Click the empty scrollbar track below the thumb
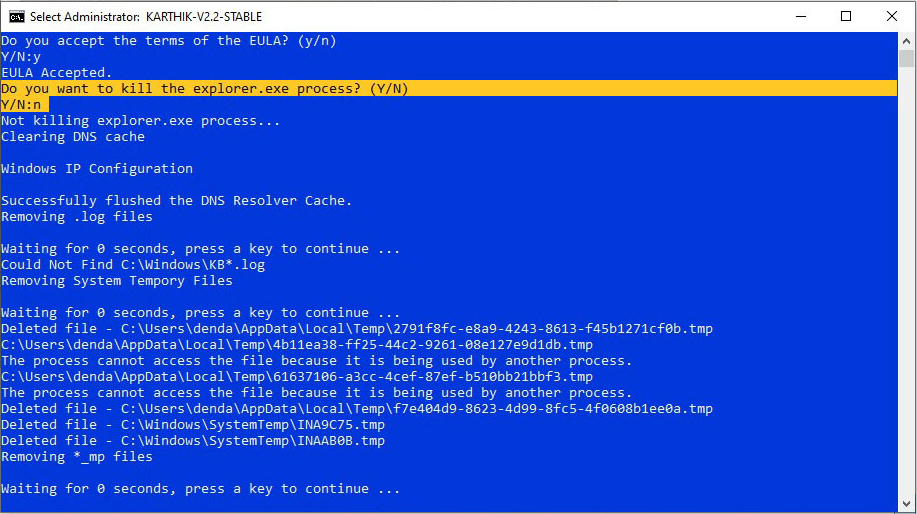917x514 pixels. (907, 300)
